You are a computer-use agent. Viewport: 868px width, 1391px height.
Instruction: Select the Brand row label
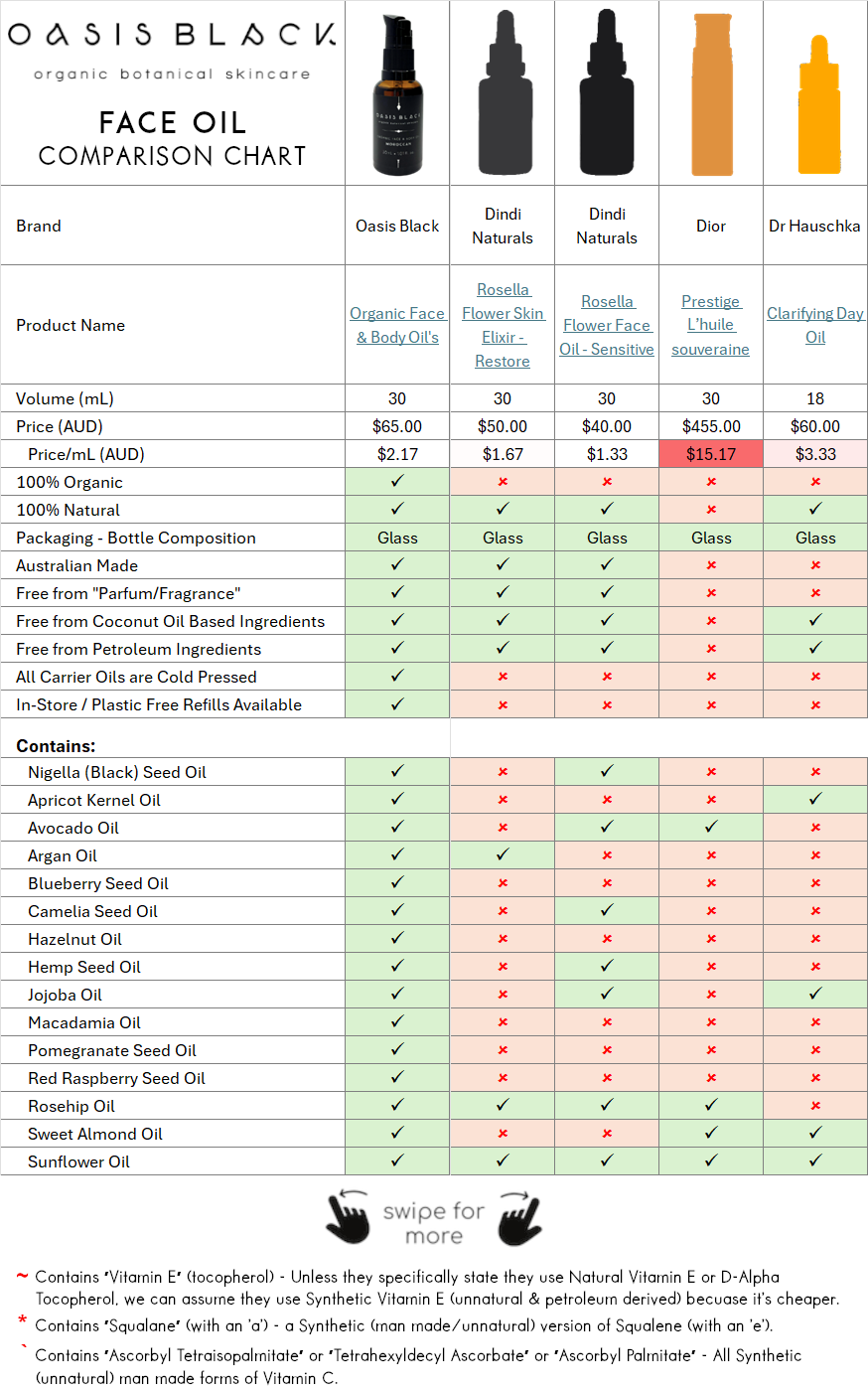(x=38, y=226)
